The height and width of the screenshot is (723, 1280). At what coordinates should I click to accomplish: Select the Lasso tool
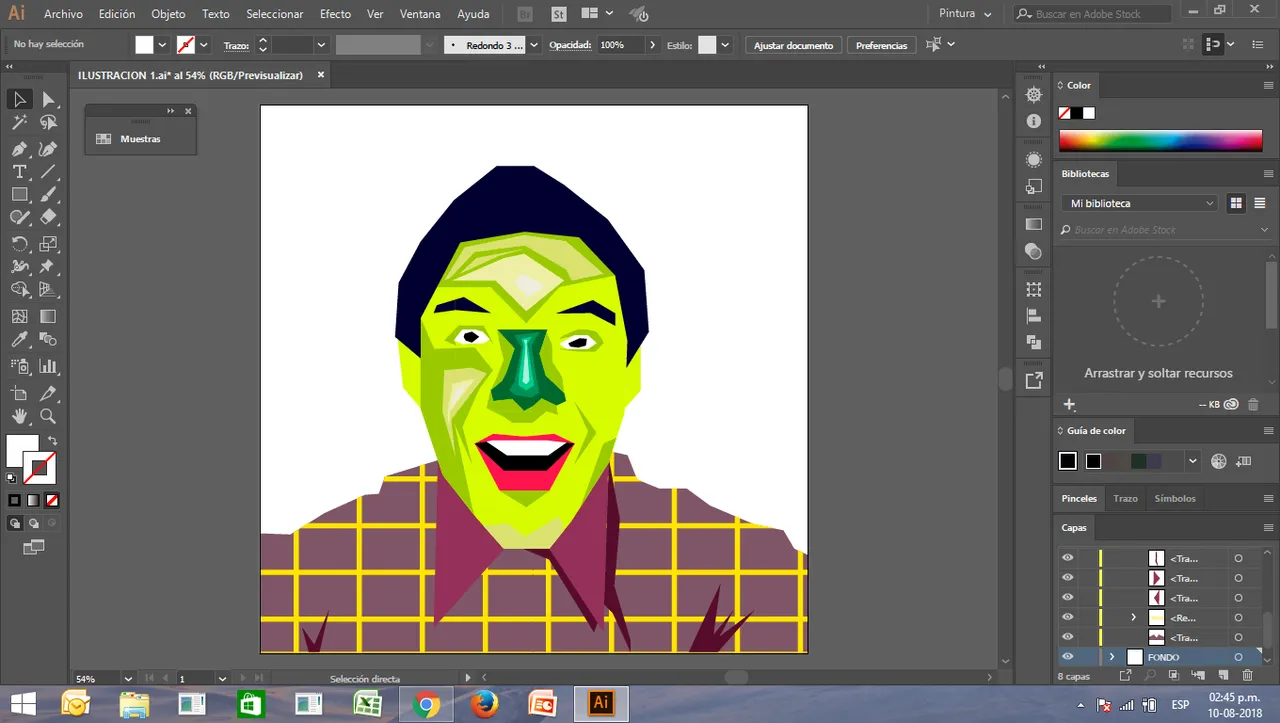[48, 122]
